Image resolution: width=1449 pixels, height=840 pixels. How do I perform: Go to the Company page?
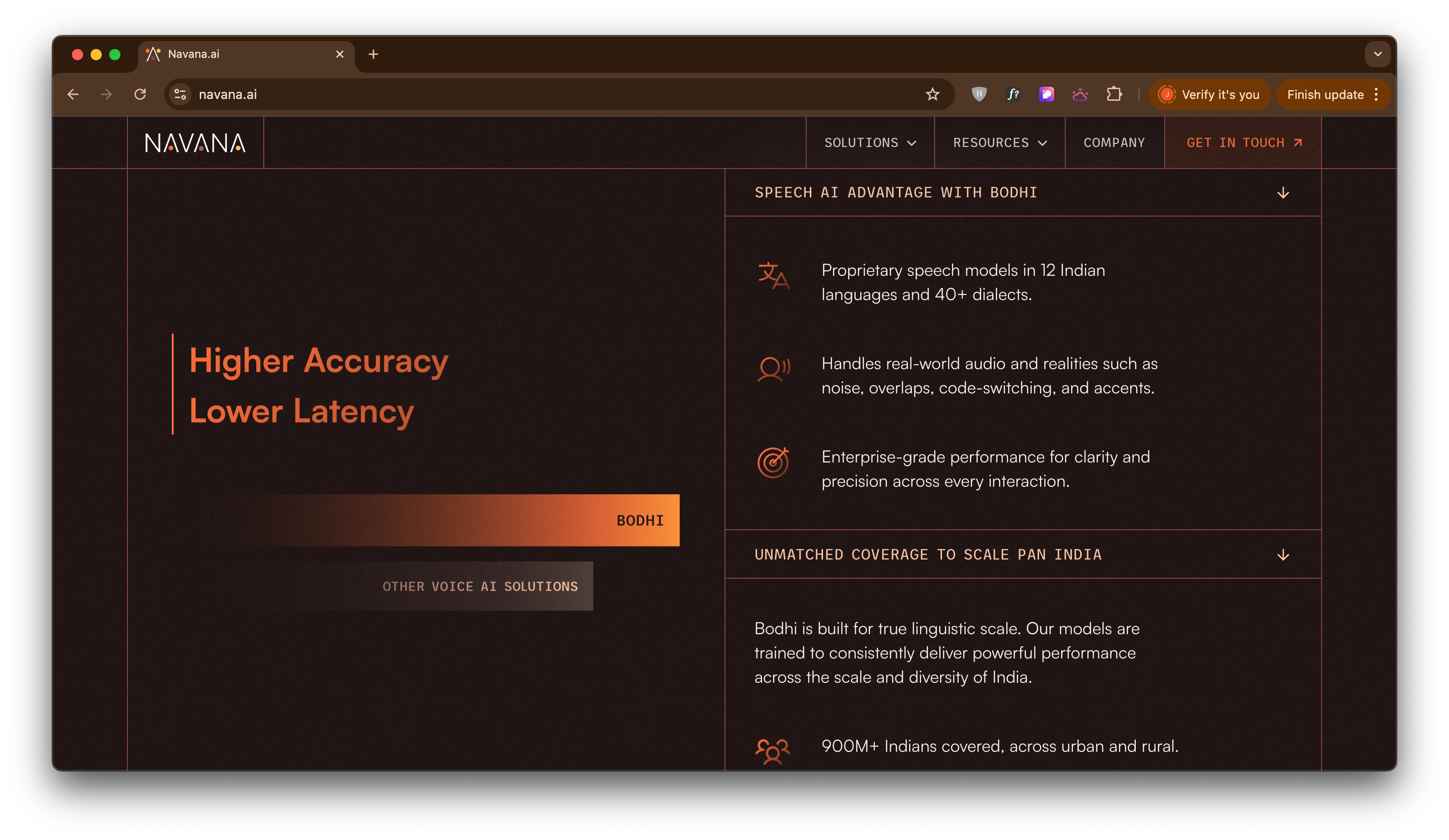pos(1114,143)
